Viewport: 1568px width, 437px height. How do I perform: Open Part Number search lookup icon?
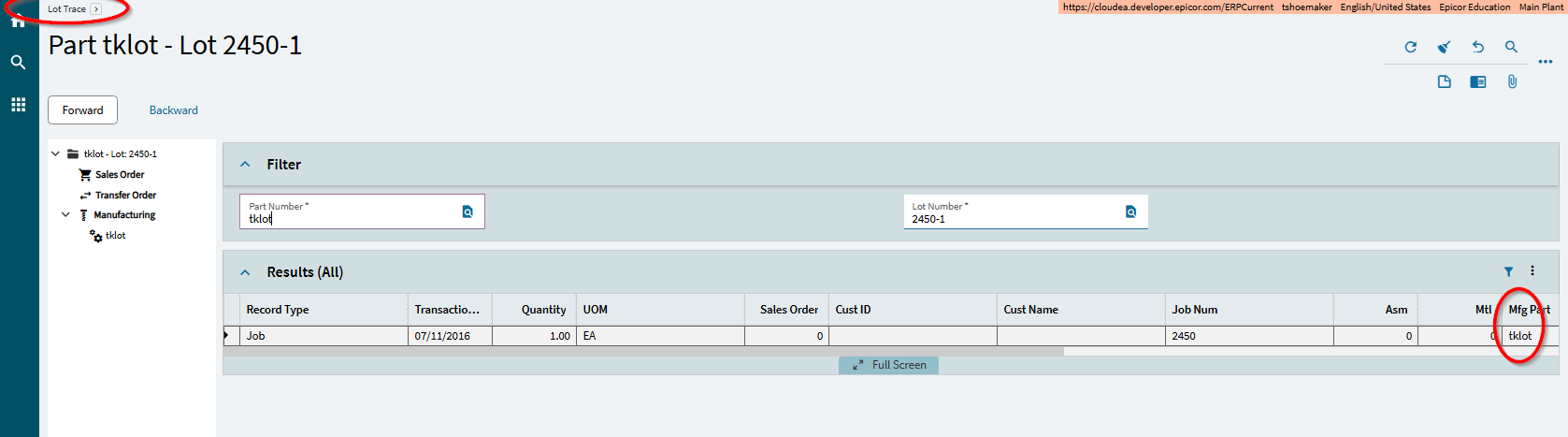(468, 211)
